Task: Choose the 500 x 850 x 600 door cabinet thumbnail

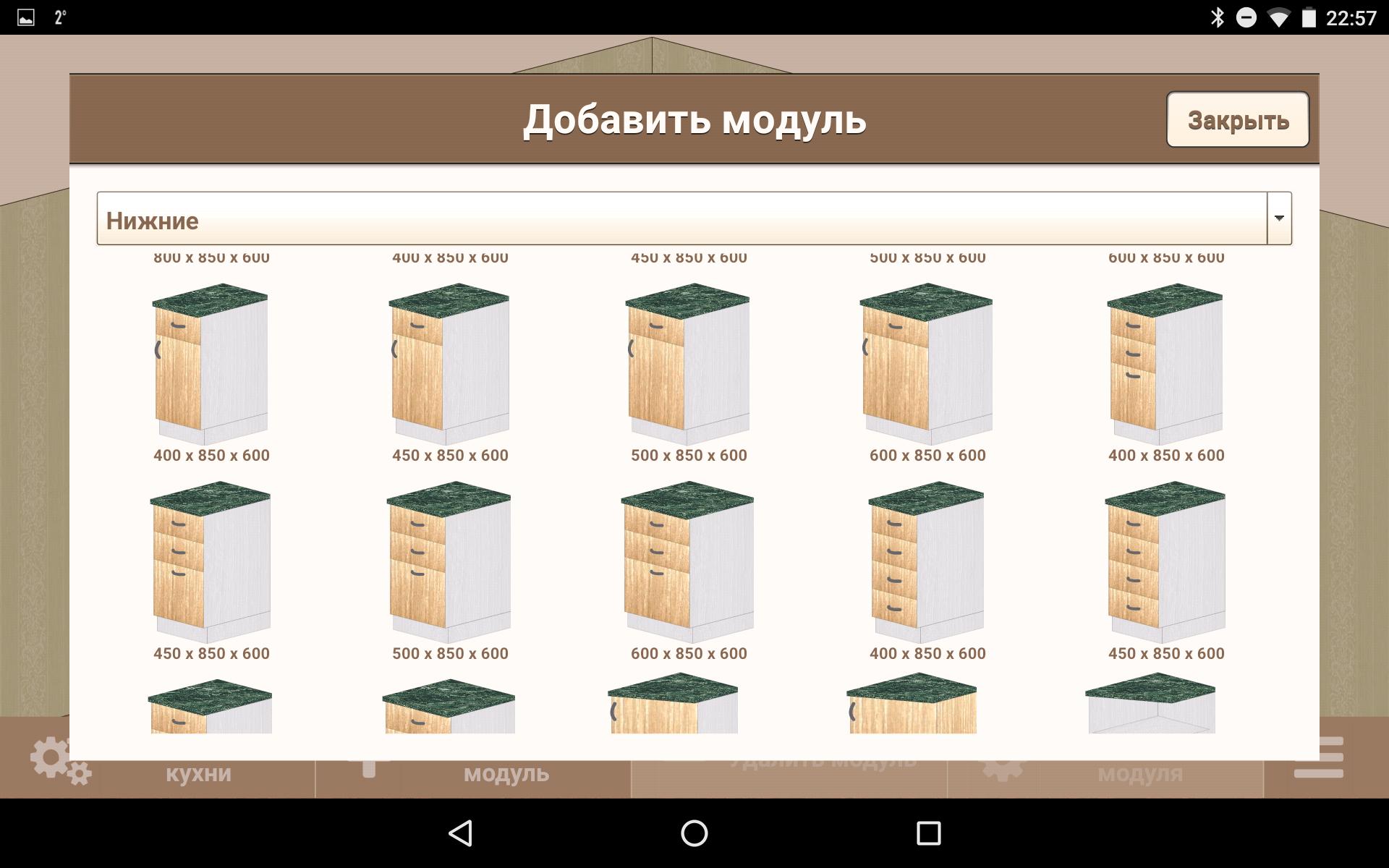Action: [x=688, y=365]
